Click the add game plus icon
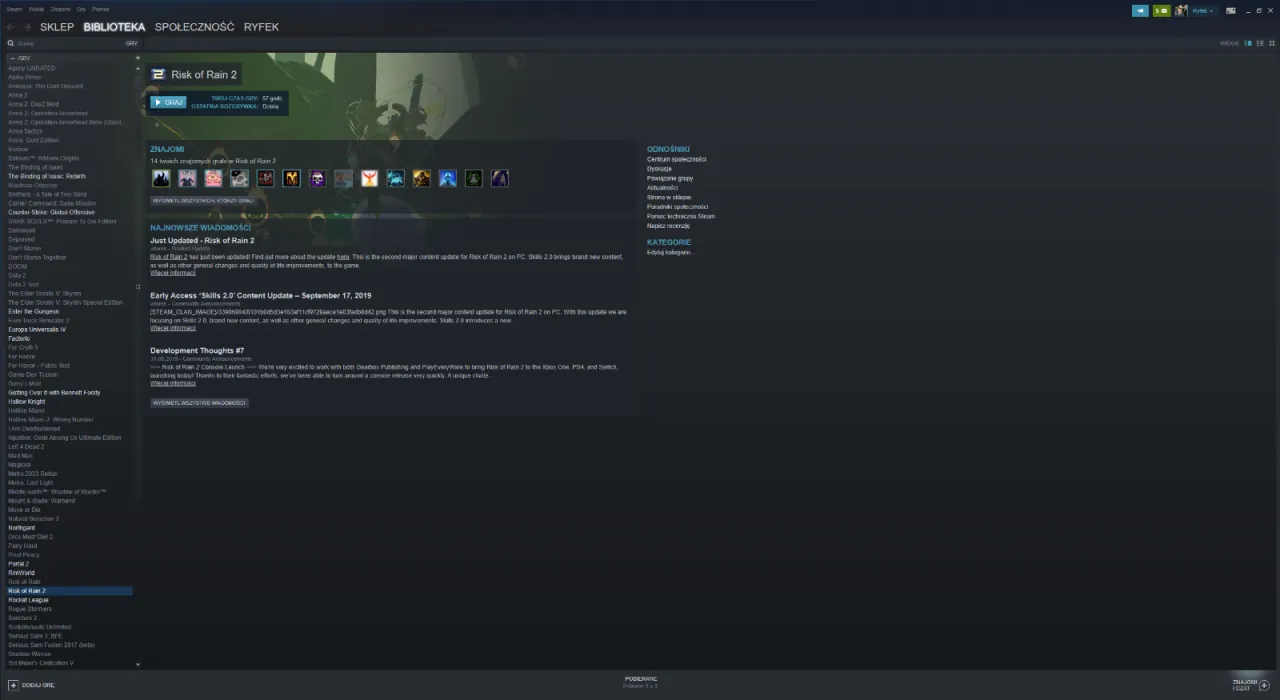The height and width of the screenshot is (700, 1280). pyautogui.click(x=13, y=685)
